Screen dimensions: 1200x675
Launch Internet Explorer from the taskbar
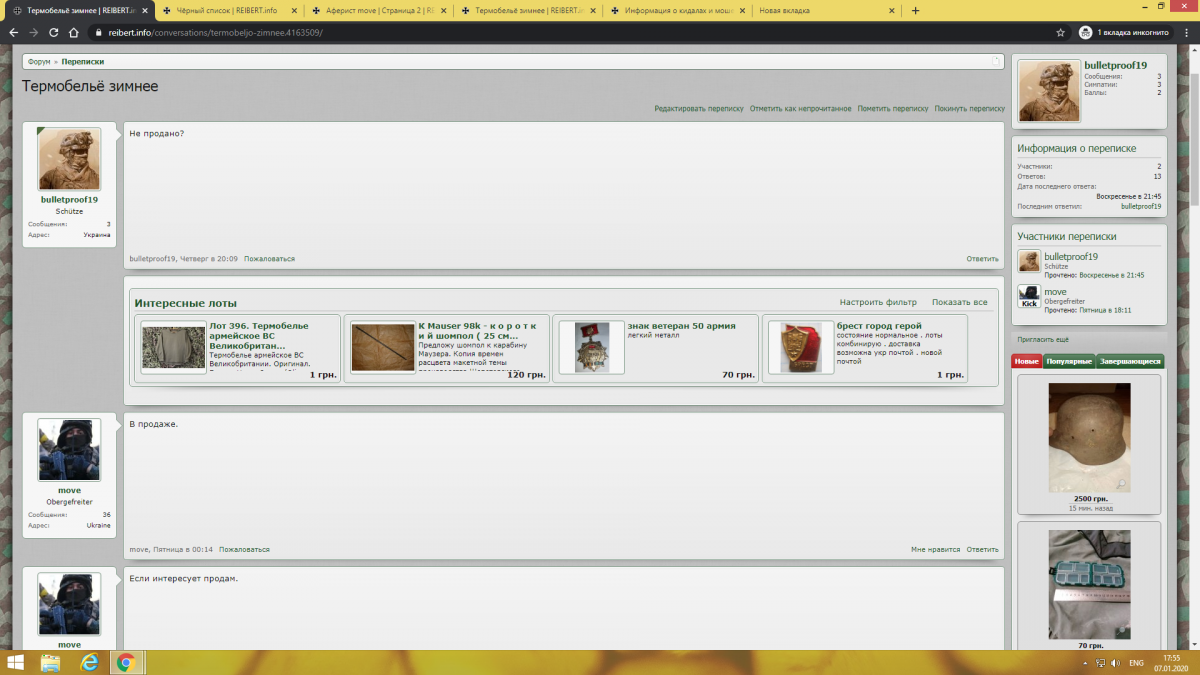89,662
